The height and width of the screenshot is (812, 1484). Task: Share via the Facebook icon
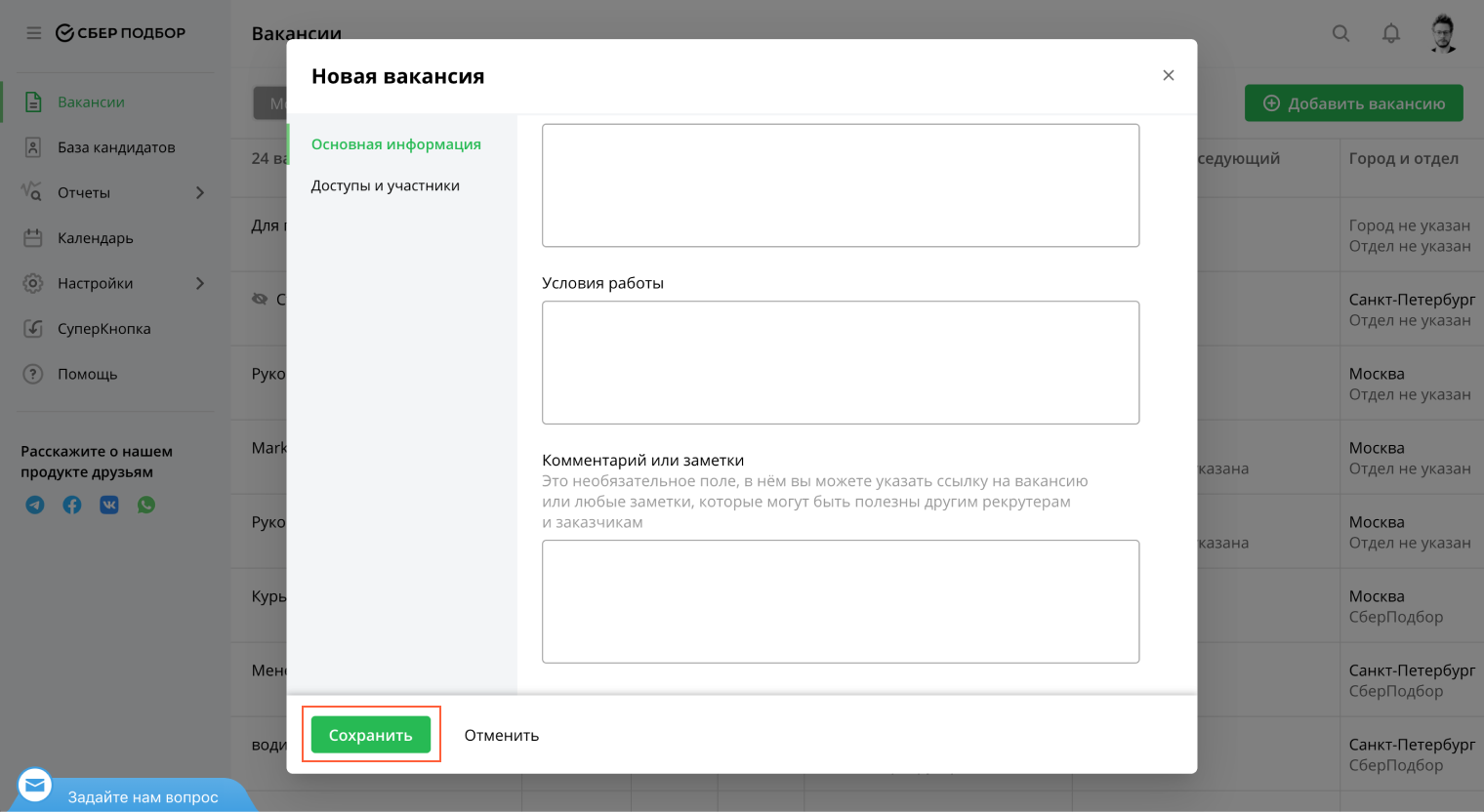click(x=72, y=505)
